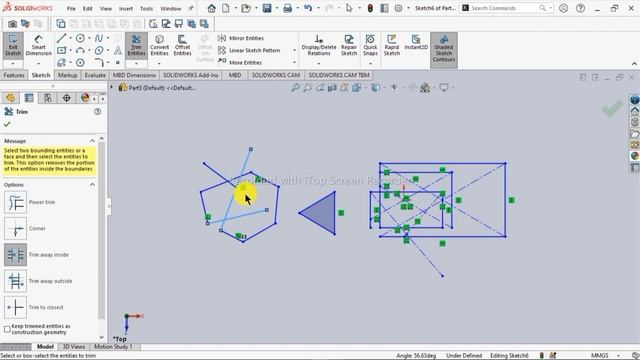This screenshot has height=360, width=640.
Task: Click the Undo icon
Action: tap(308, 8)
